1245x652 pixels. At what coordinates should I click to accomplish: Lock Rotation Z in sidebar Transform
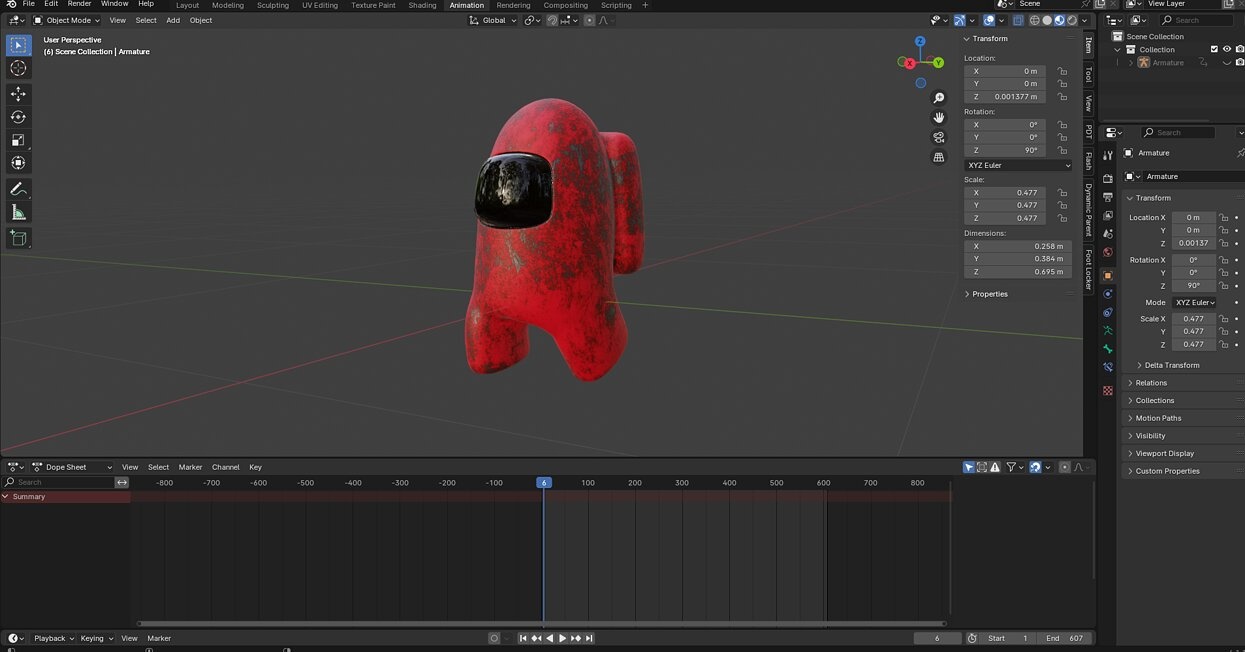click(x=1062, y=150)
